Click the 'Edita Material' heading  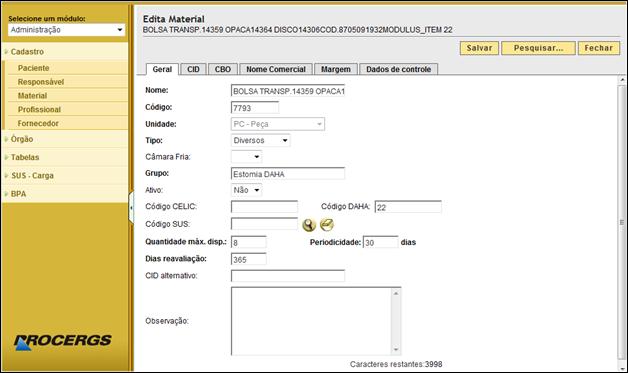173,19
